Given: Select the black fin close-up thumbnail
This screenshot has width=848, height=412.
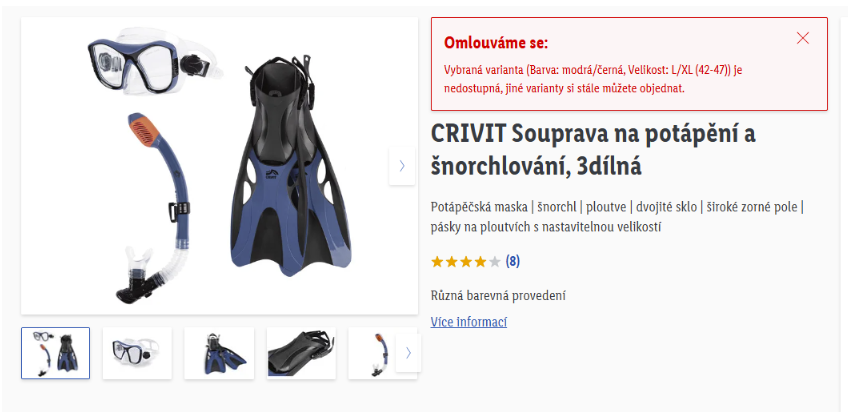Looking at the screenshot, I should click(301, 353).
